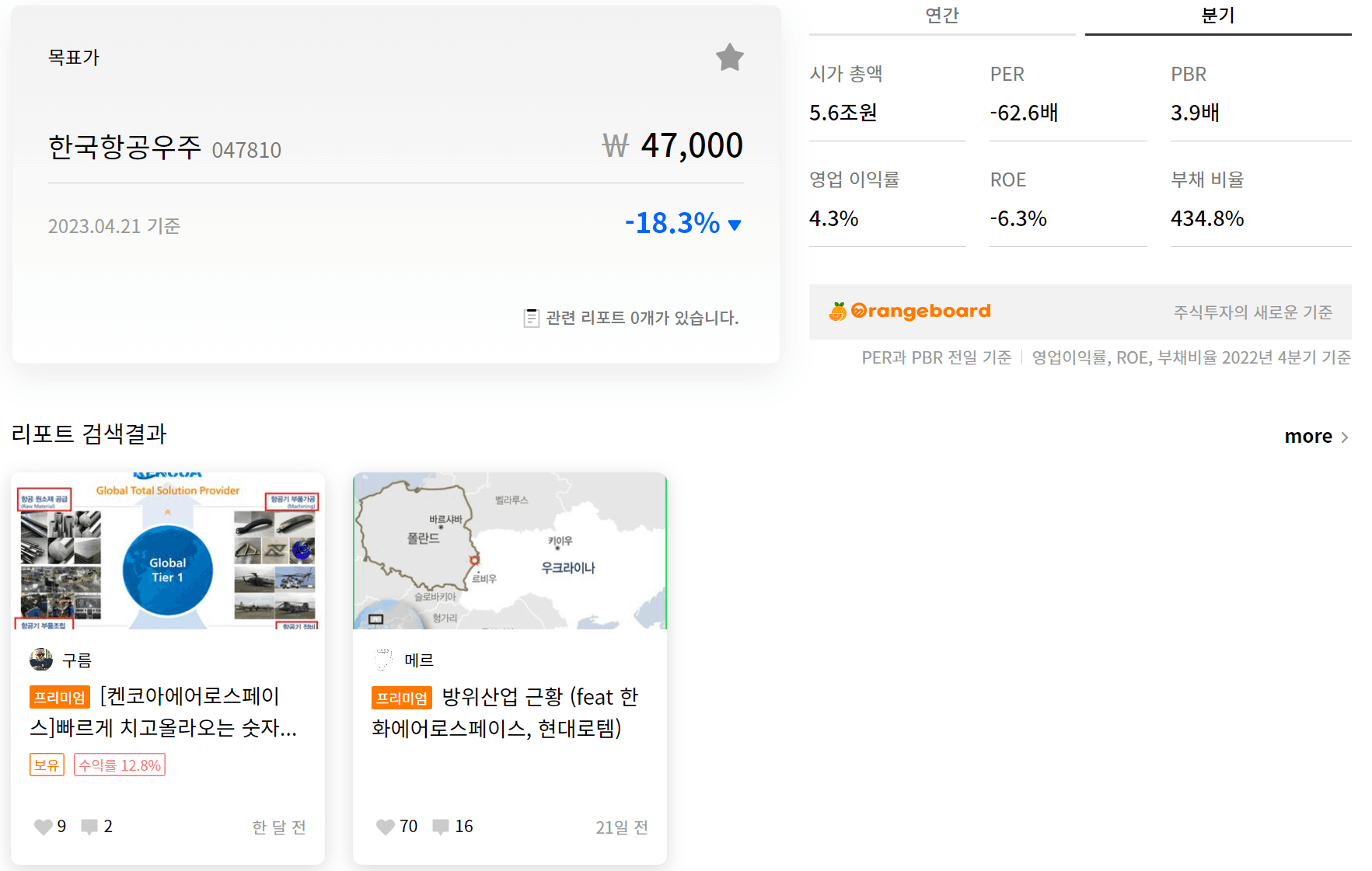Click the stock code 047810

pos(246,150)
